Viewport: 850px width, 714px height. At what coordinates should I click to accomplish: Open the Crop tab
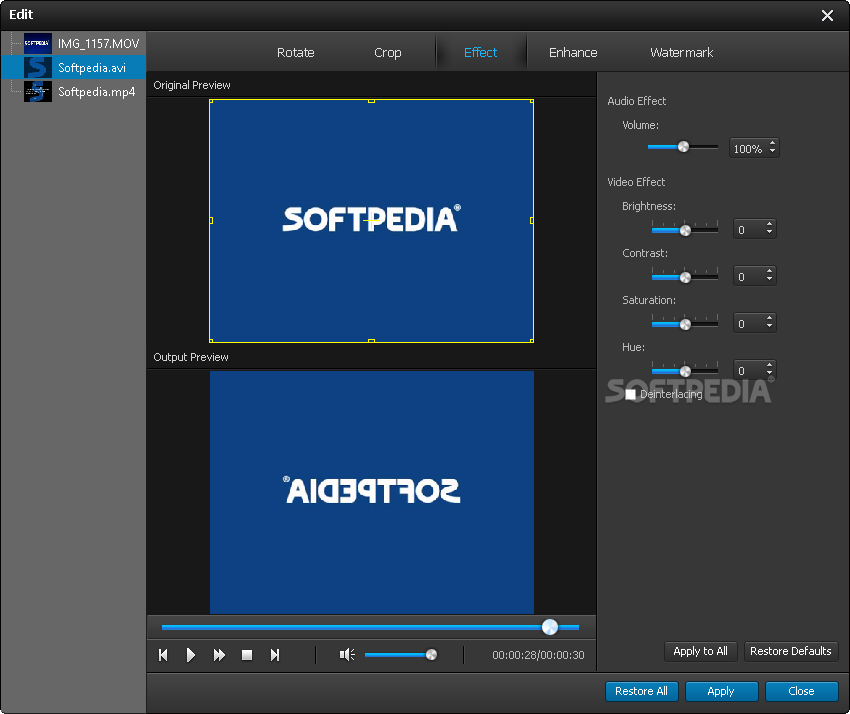(x=388, y=53)
